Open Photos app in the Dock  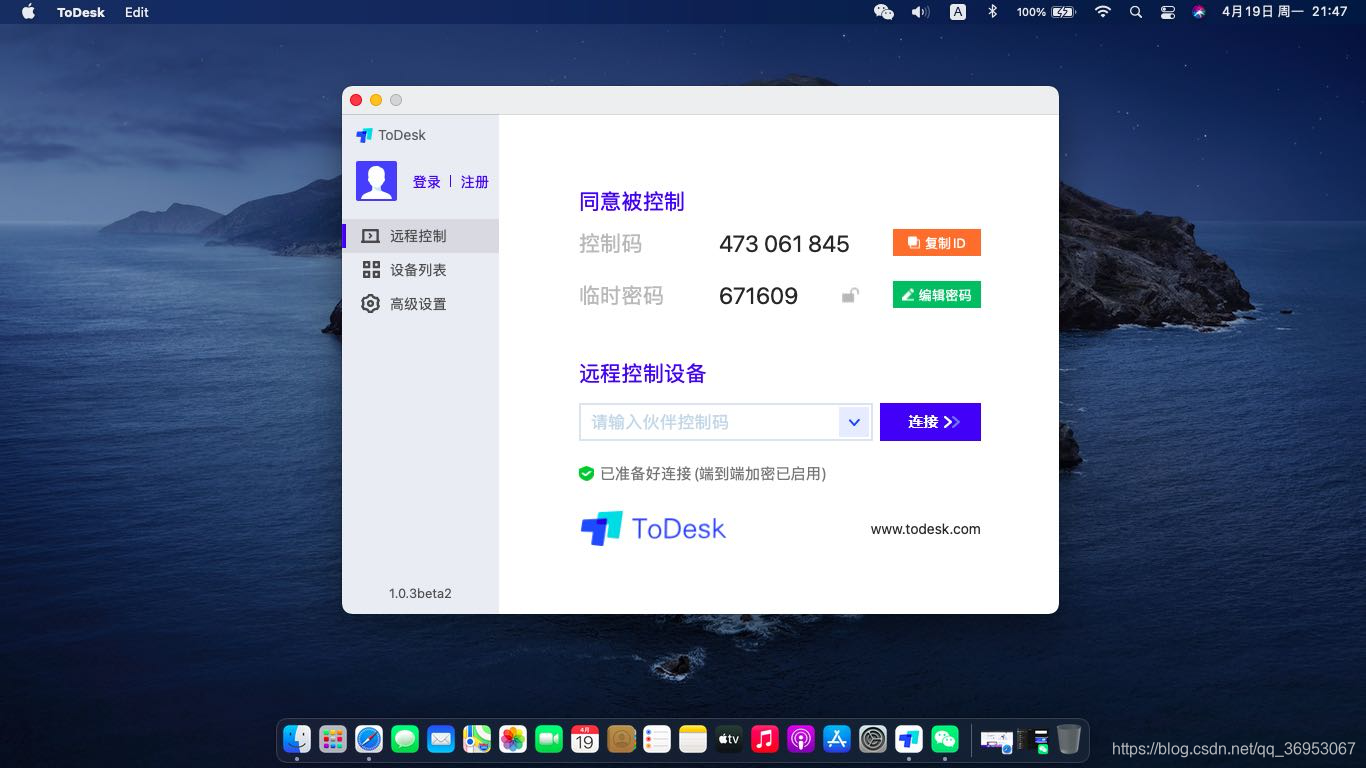point(513,739)
